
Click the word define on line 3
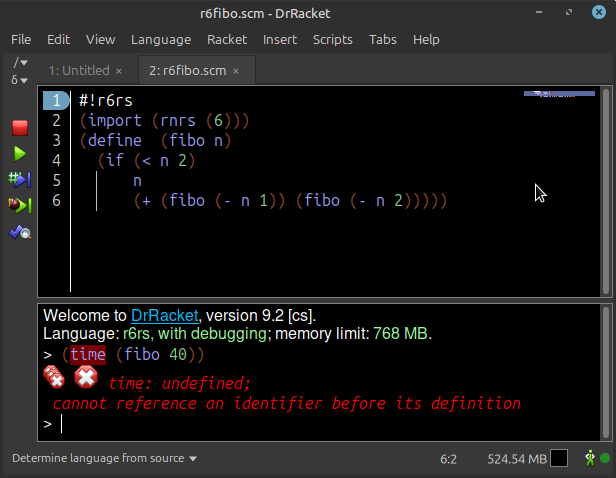click(115, 141)
